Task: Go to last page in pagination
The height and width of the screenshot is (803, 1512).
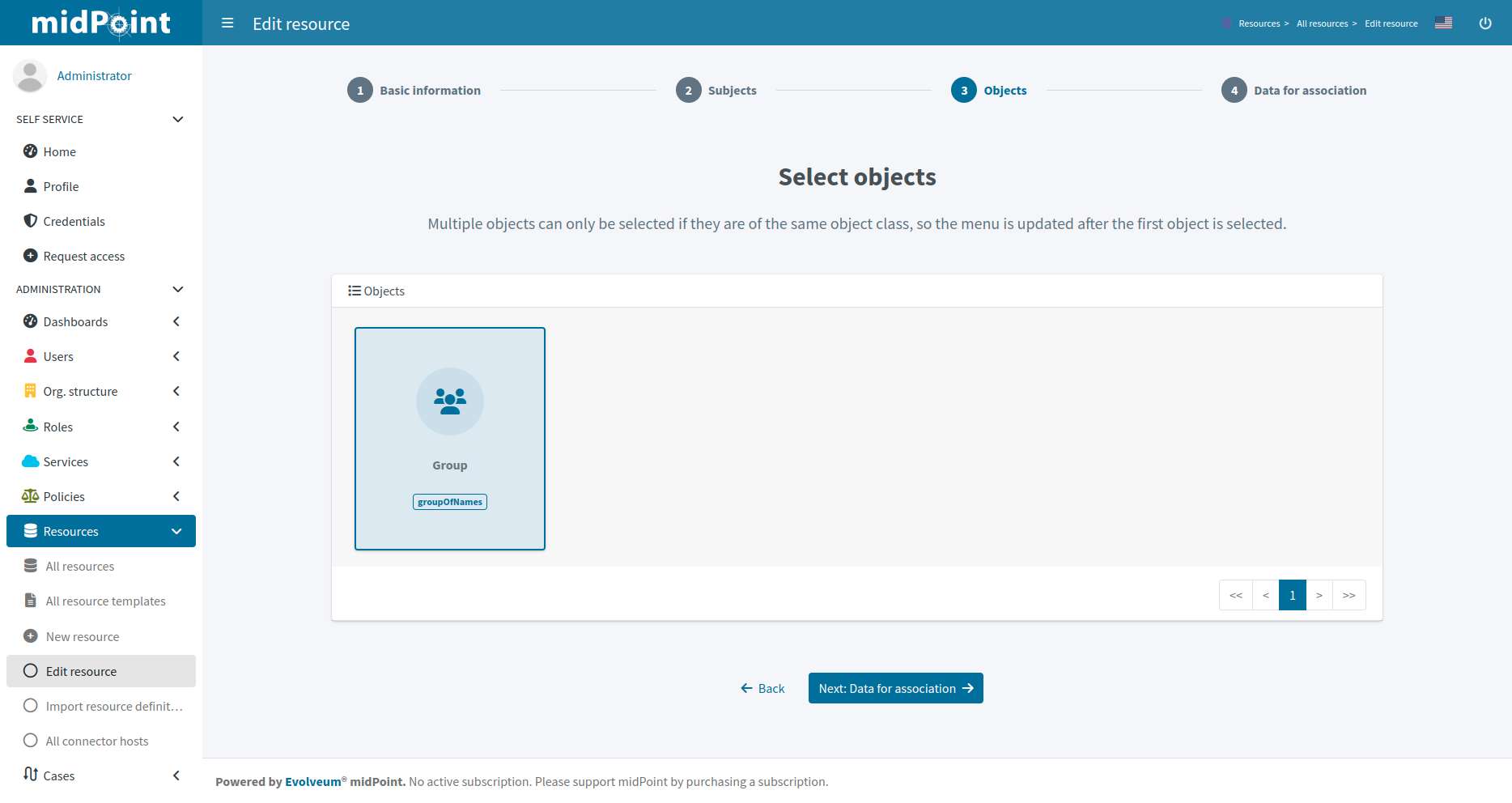Action: point(1348,595)
